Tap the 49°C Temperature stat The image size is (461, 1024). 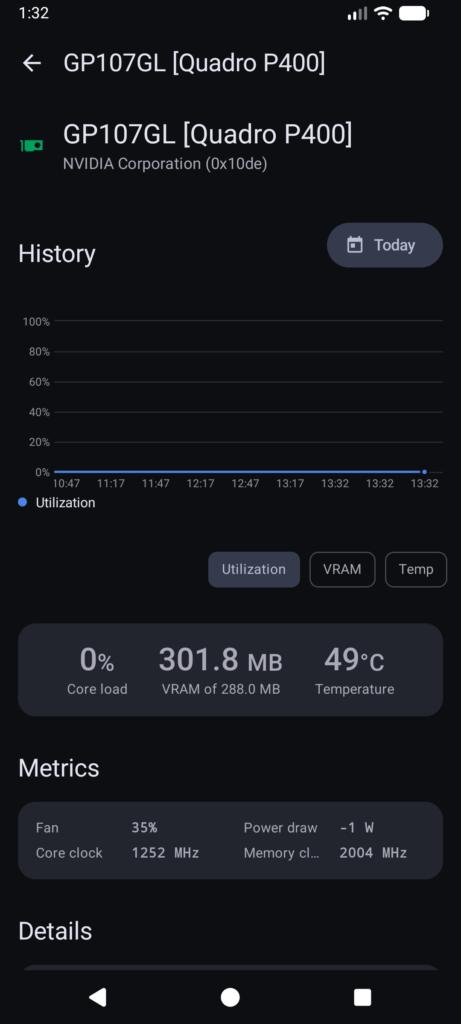tap(355, 670)
